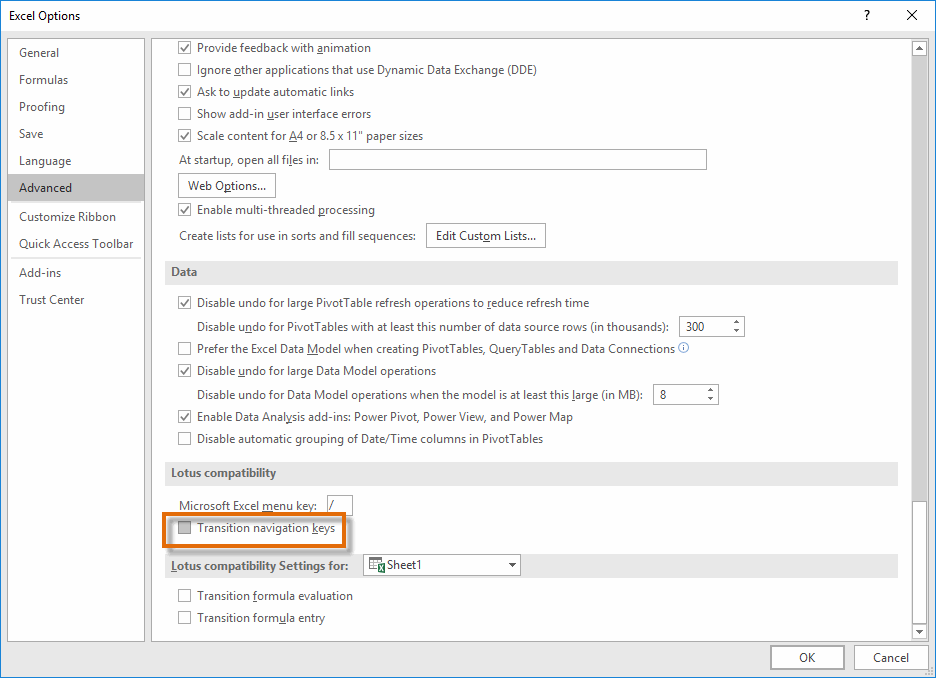Open the Customize Ribbon category

(76, 217)
